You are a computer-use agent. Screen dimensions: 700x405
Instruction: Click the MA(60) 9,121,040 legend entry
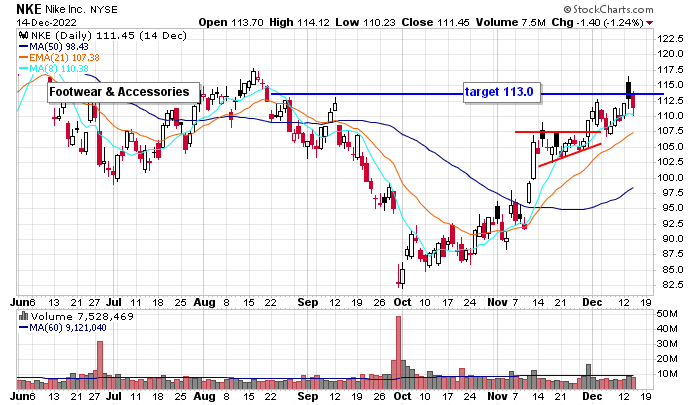(62, 328)
